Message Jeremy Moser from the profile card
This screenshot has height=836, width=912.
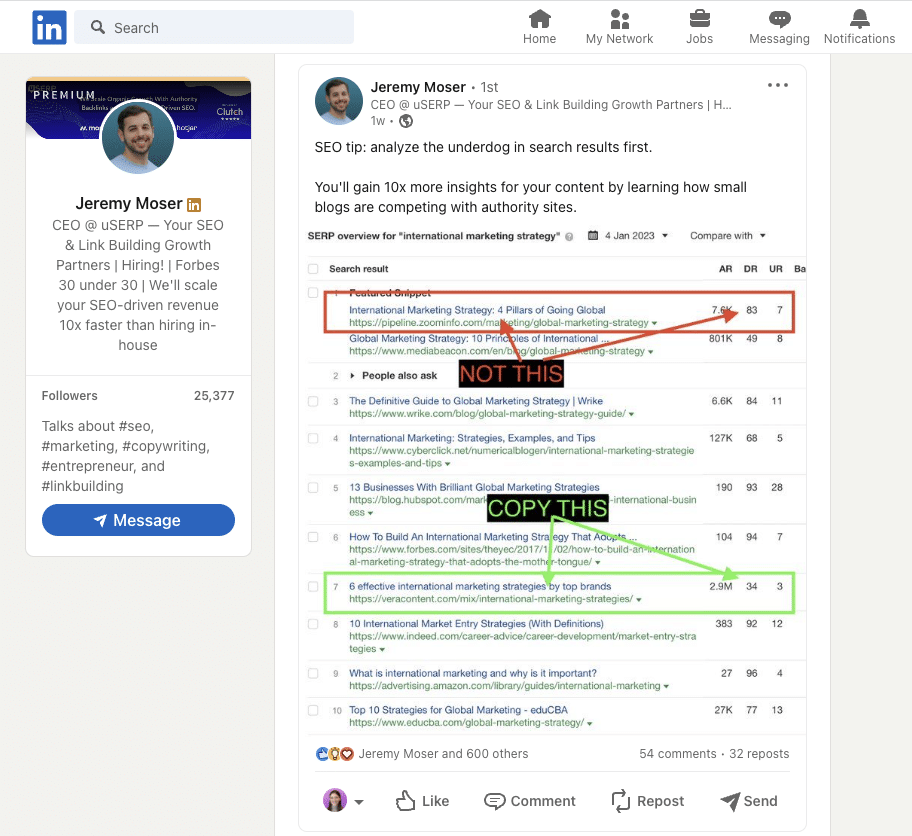138,520
